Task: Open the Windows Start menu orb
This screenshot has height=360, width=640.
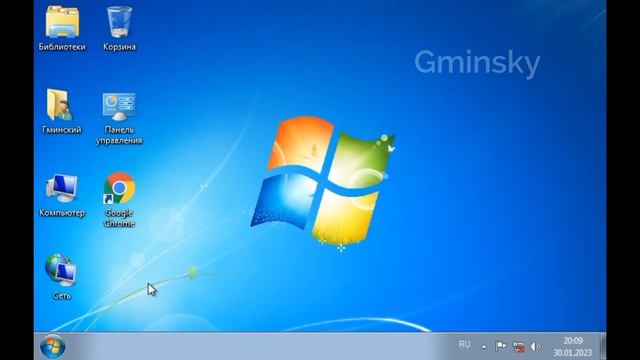Action: (x=53, y=347)
